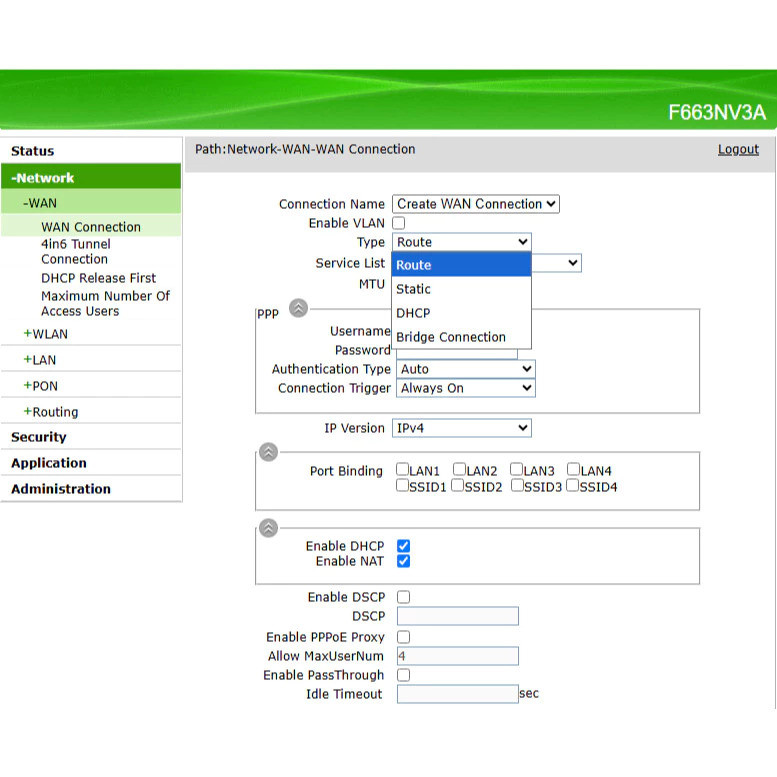Choose DHCP option in Type dropdown

[x=413, y=313]
